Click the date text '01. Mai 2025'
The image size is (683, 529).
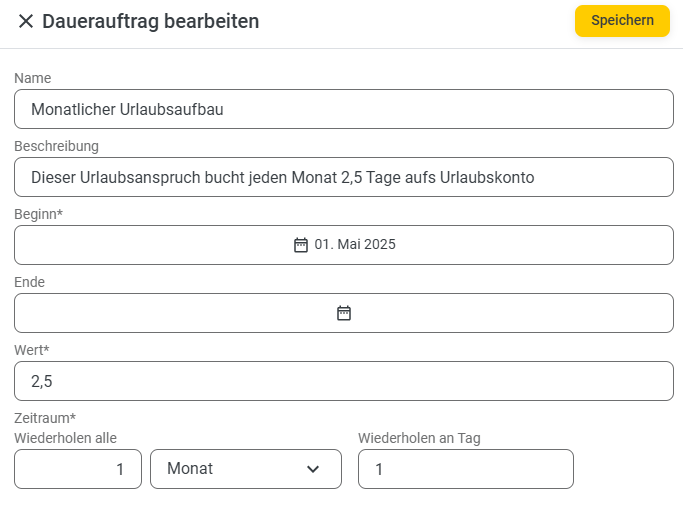(x=355, y=245)
